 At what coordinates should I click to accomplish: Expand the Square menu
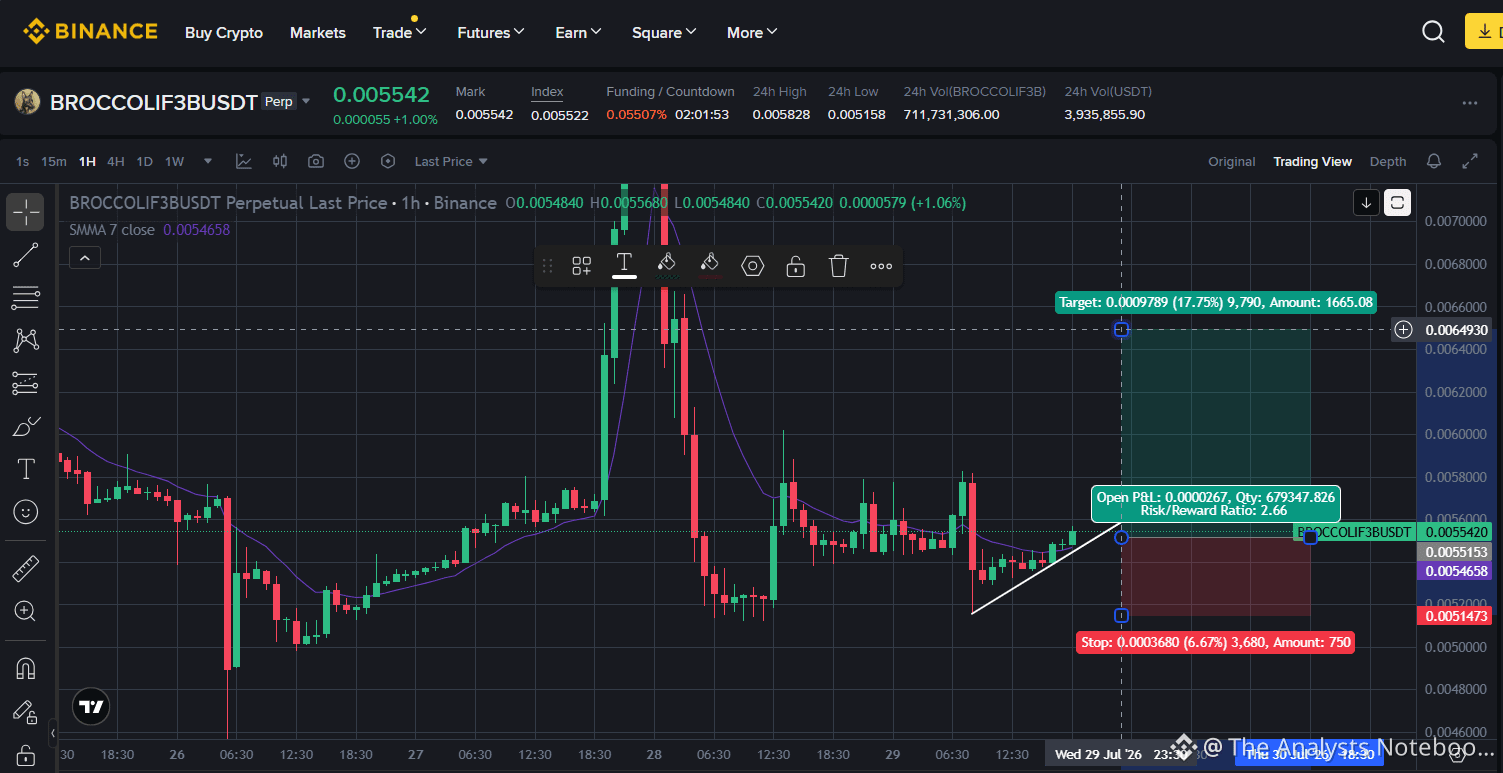(x=665, y=32)
